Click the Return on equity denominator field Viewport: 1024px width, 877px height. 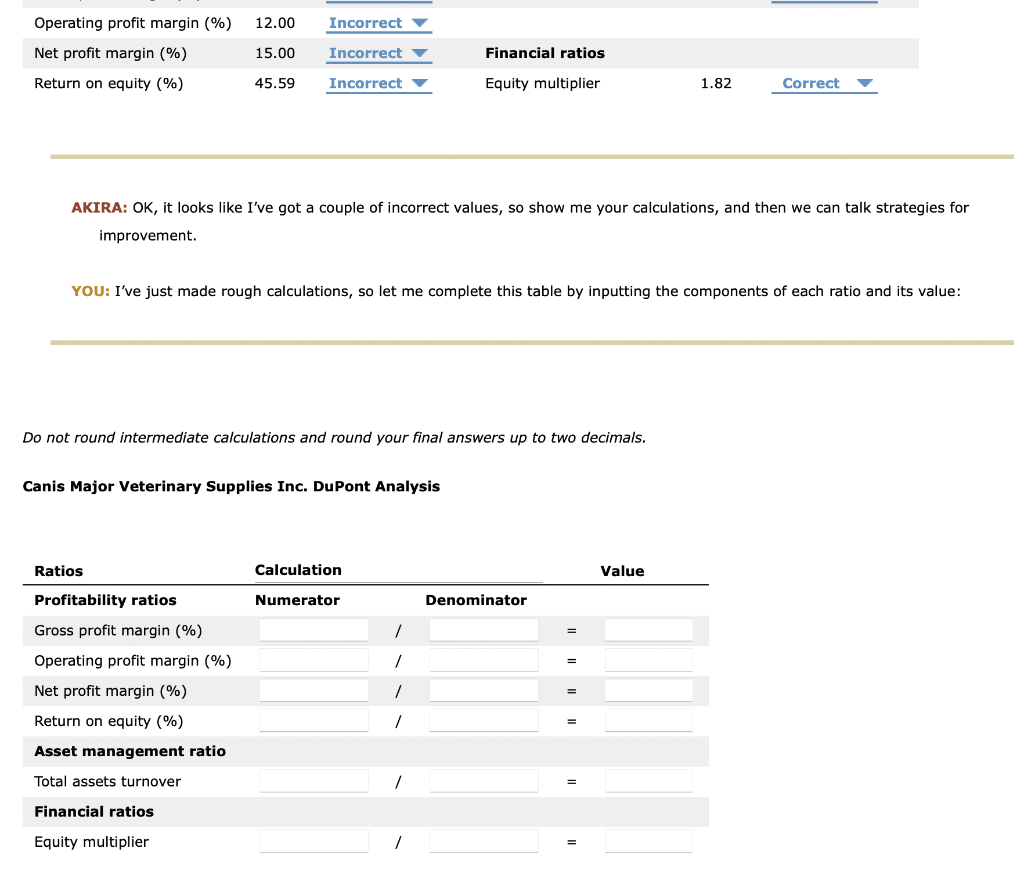point(484,720)
